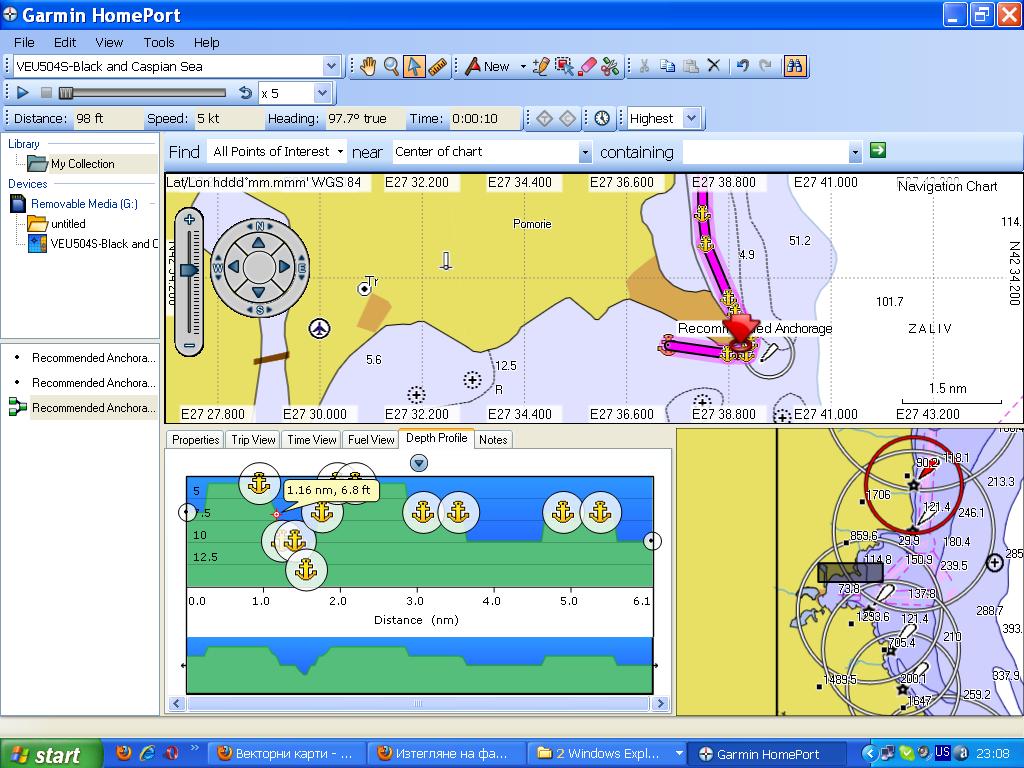This screenshot has width=1024, height=768.
Task: Click the New button in toolbar
Action: click(488, 67)
